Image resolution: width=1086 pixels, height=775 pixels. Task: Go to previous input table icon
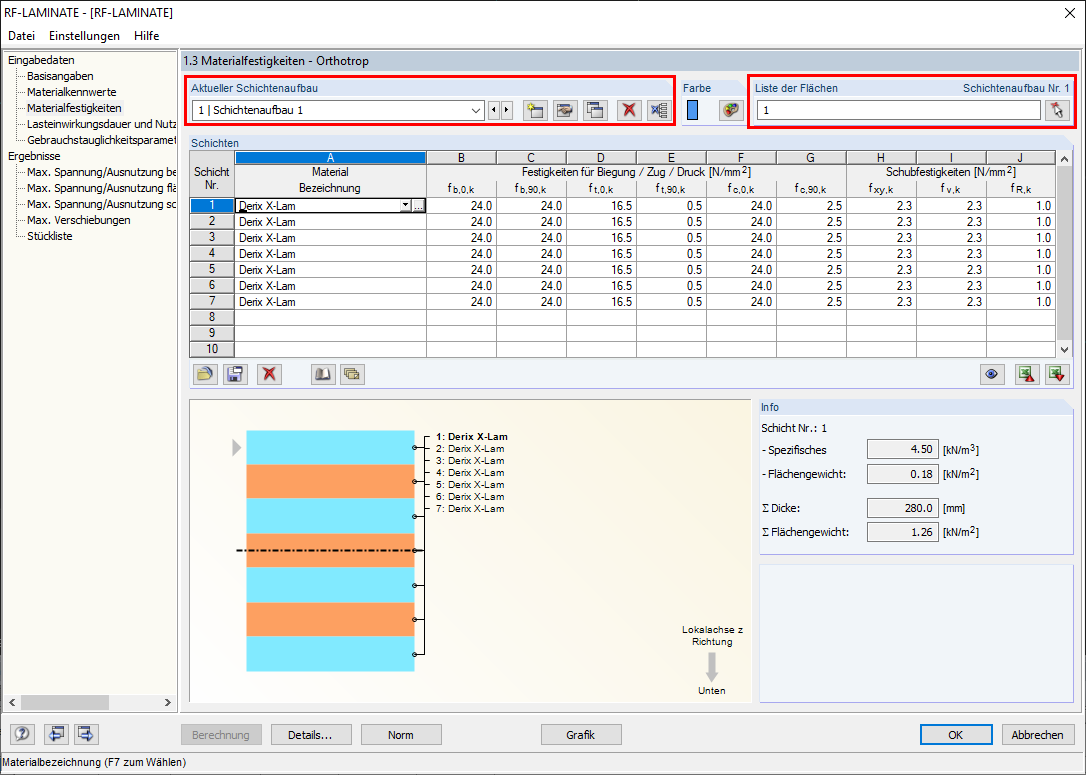pos(56,734)
